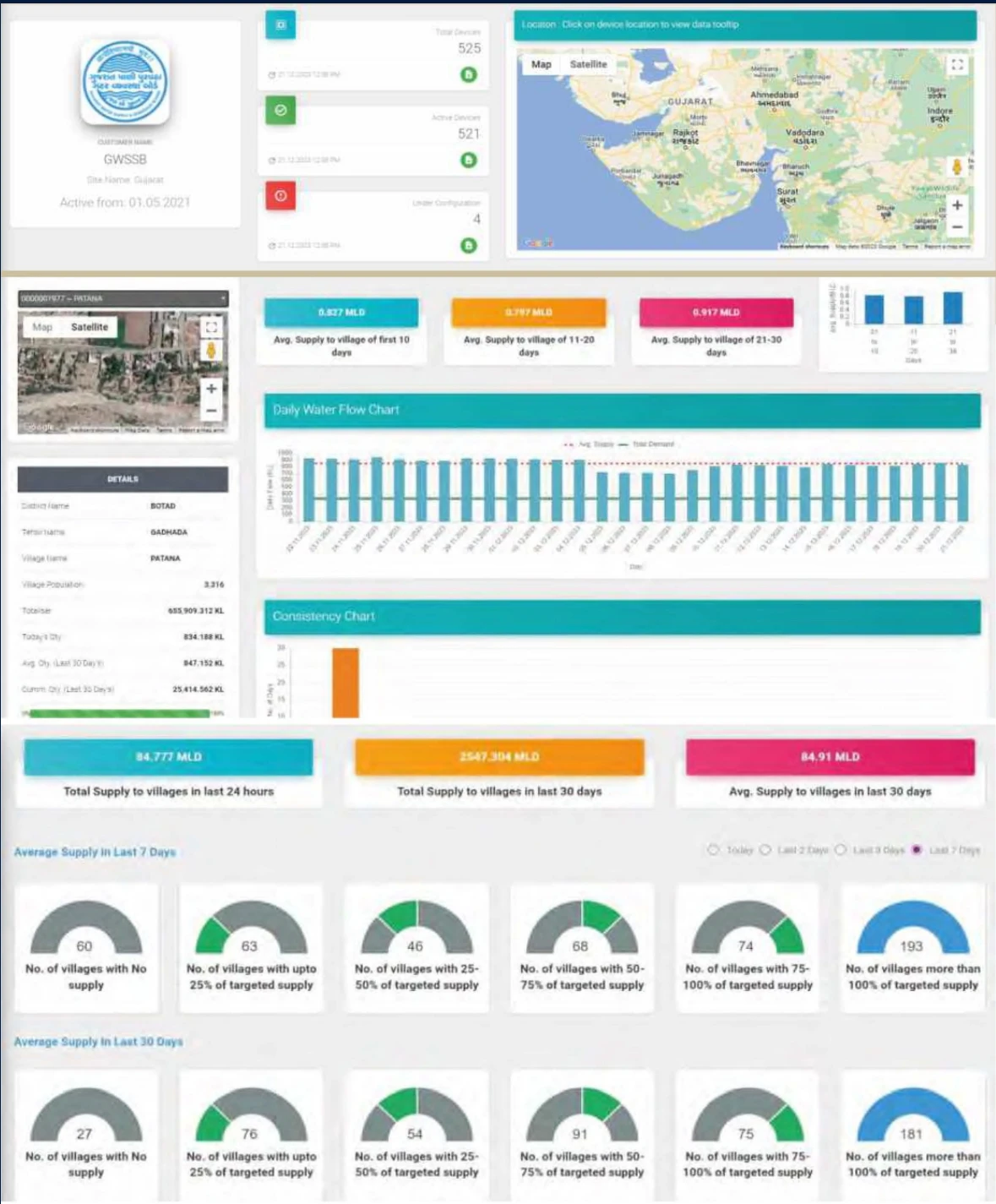Viewport: 996px width, 1204px height.
Task: Click the green progress bar in the Details panel
Action: [x=118, y=713]
